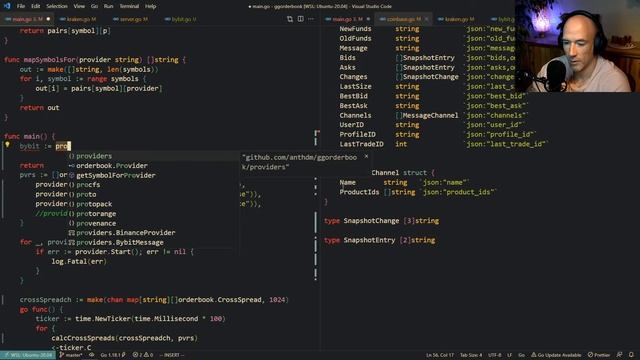Close the suggestion details popup
640x360 pixels.
point(366,156)
